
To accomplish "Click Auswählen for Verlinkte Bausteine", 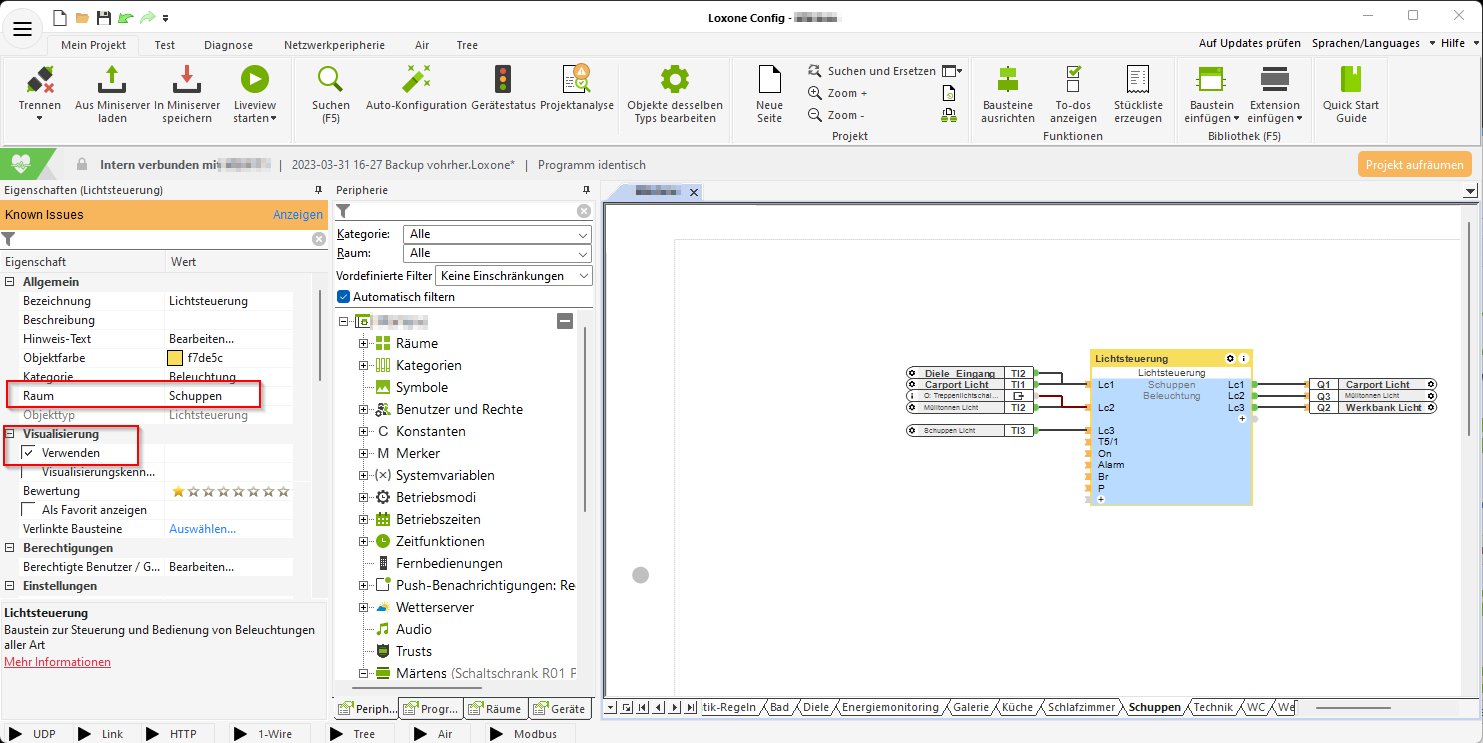I will [x=202, y=529].
